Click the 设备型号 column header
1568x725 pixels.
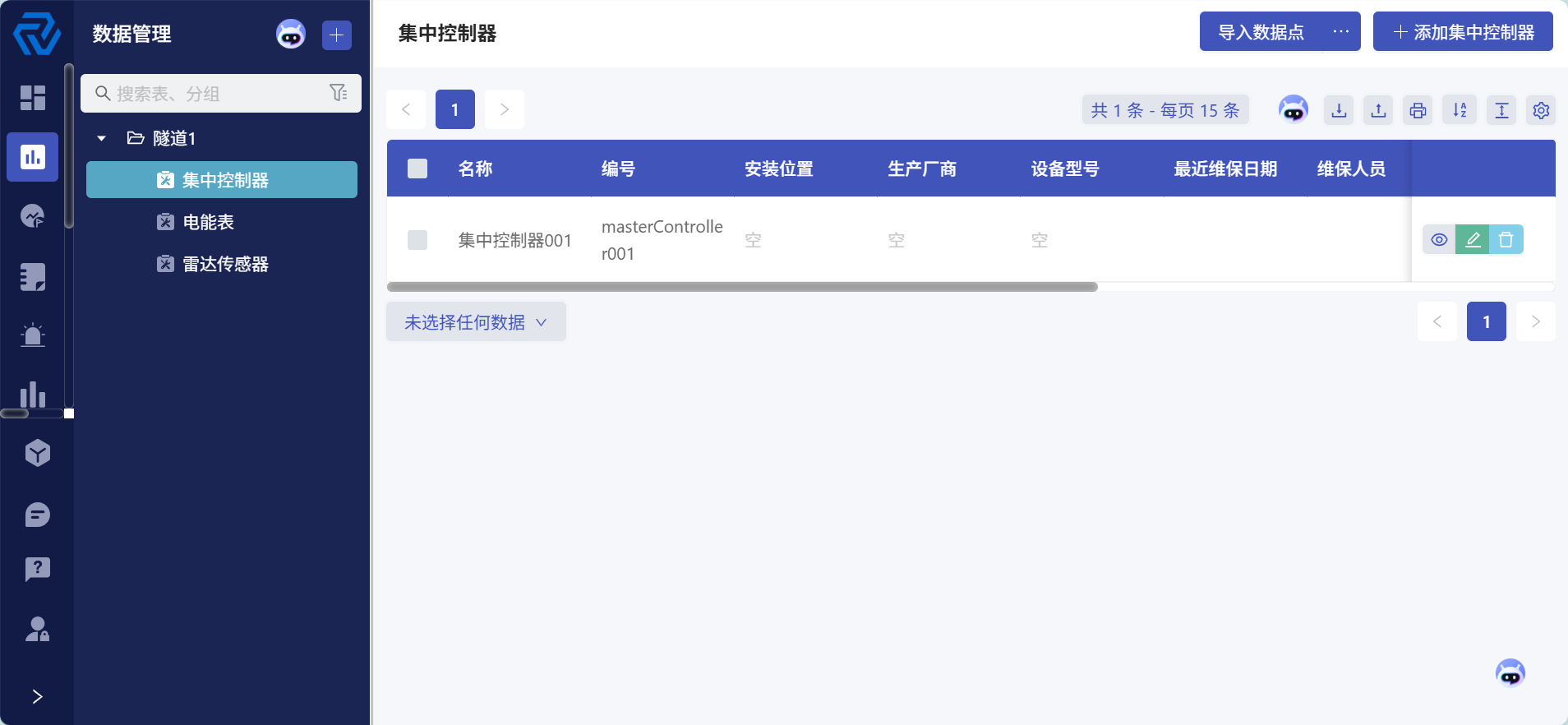point(1065,169)
